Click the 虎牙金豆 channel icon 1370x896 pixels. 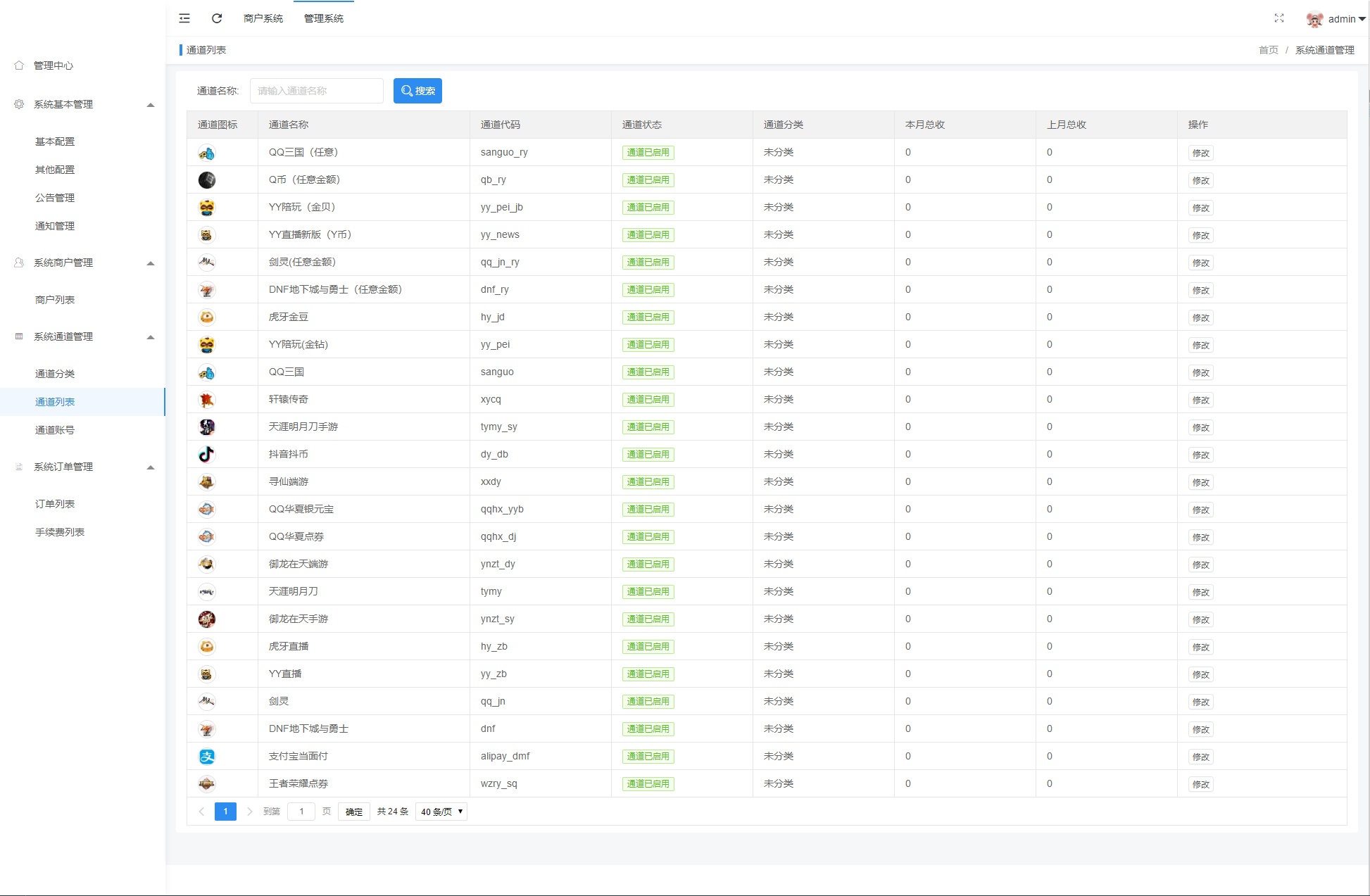[206, 317]
